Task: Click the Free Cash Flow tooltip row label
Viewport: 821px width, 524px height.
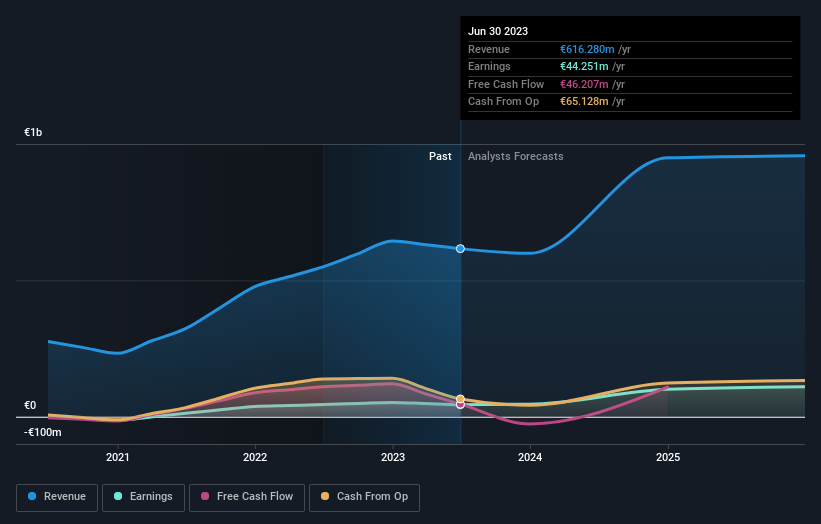Action: (506, 84)
